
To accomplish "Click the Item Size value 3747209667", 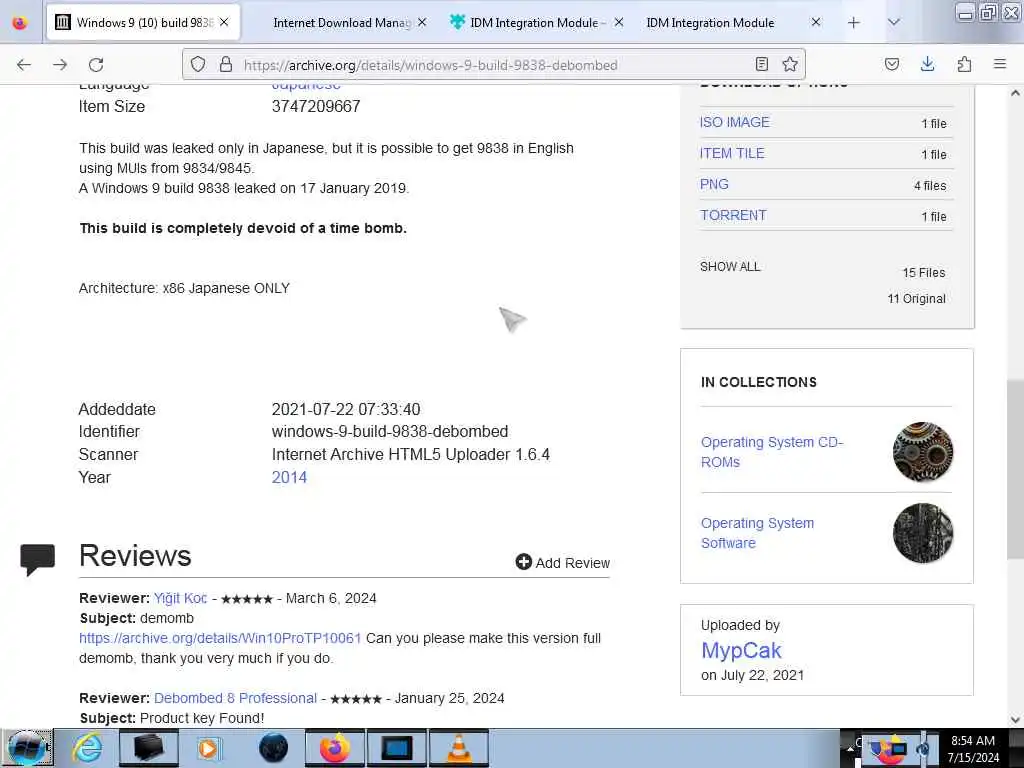I will tap(316, 106).
